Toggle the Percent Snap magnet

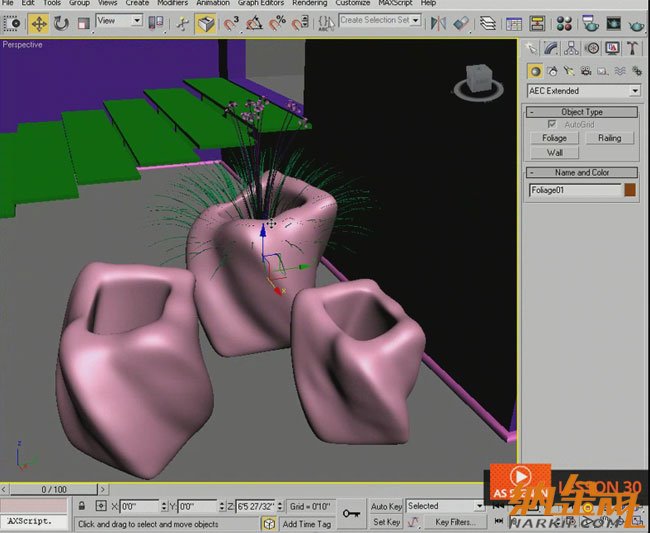click(x=277, y=23)
